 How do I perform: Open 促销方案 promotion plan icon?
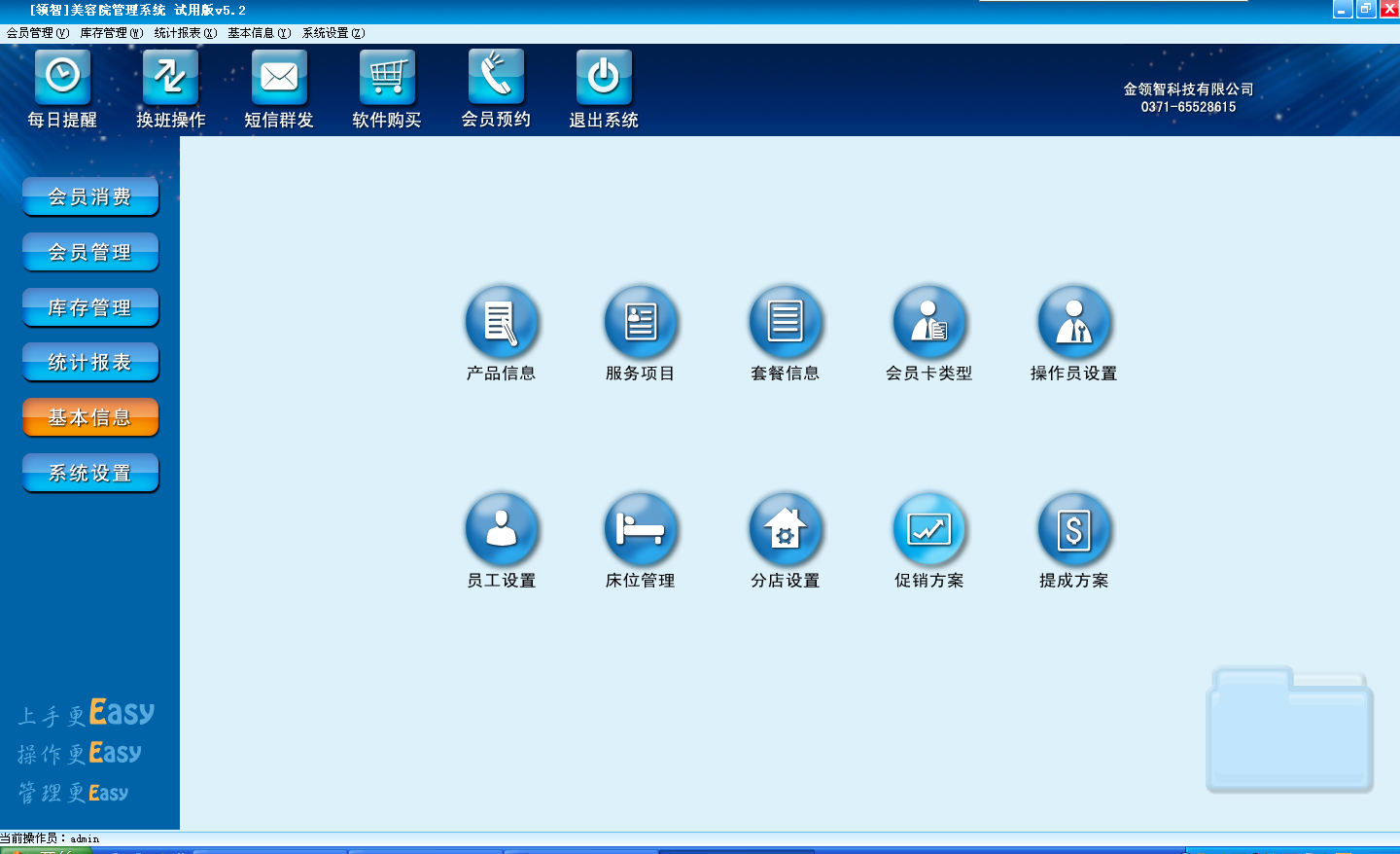(929, 529)
